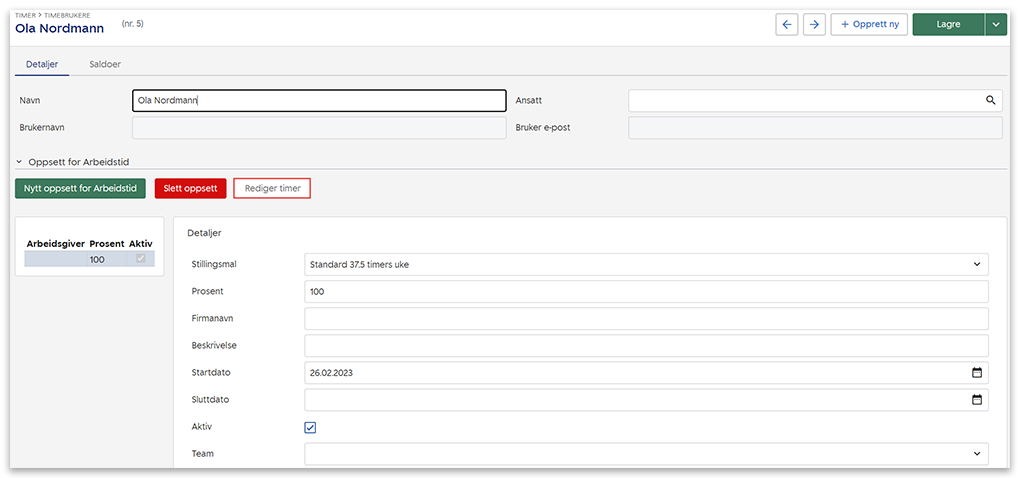Select the Detaljer tab
1020x478 pixels.
pos(42,65)
